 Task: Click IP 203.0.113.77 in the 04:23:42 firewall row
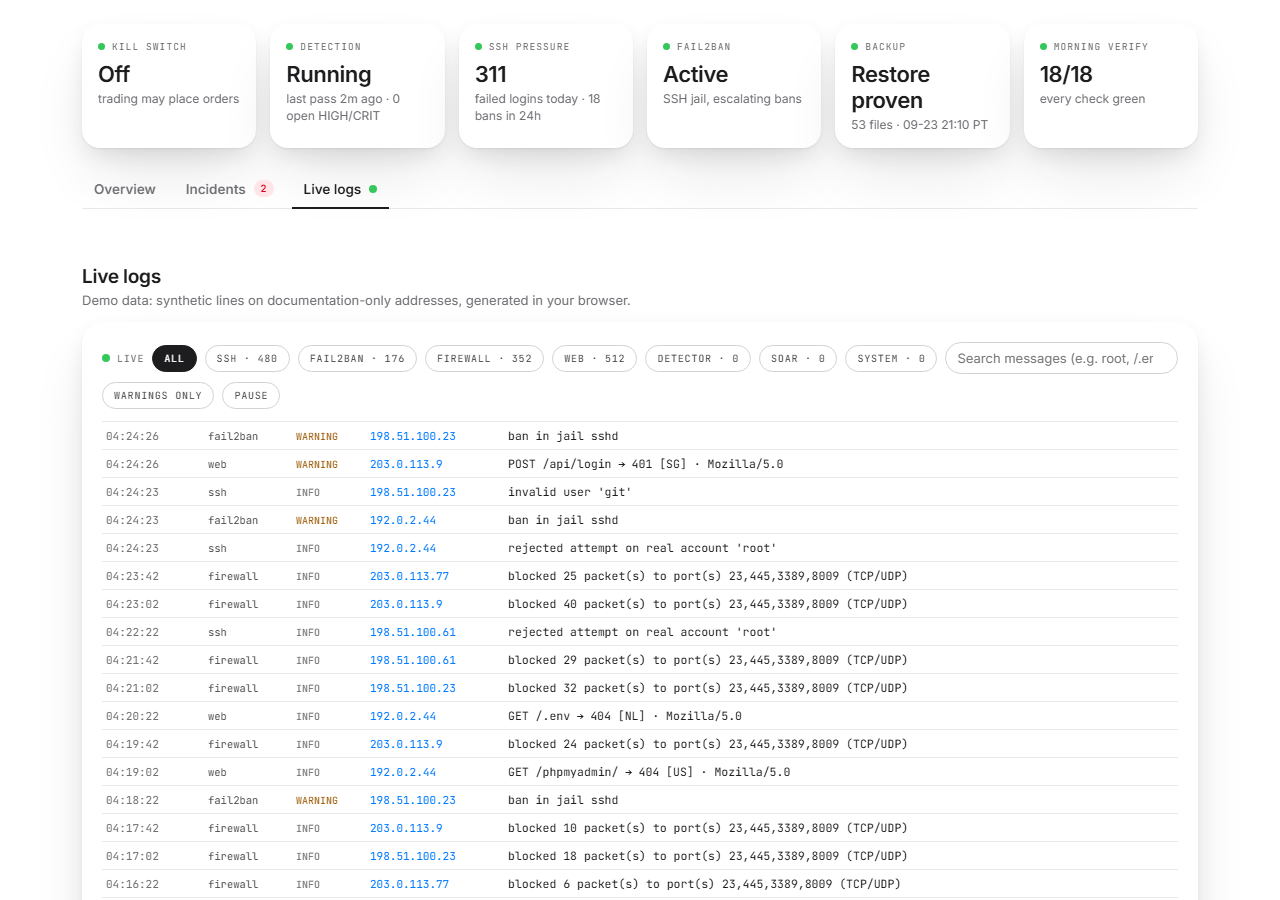click(409, 576)
